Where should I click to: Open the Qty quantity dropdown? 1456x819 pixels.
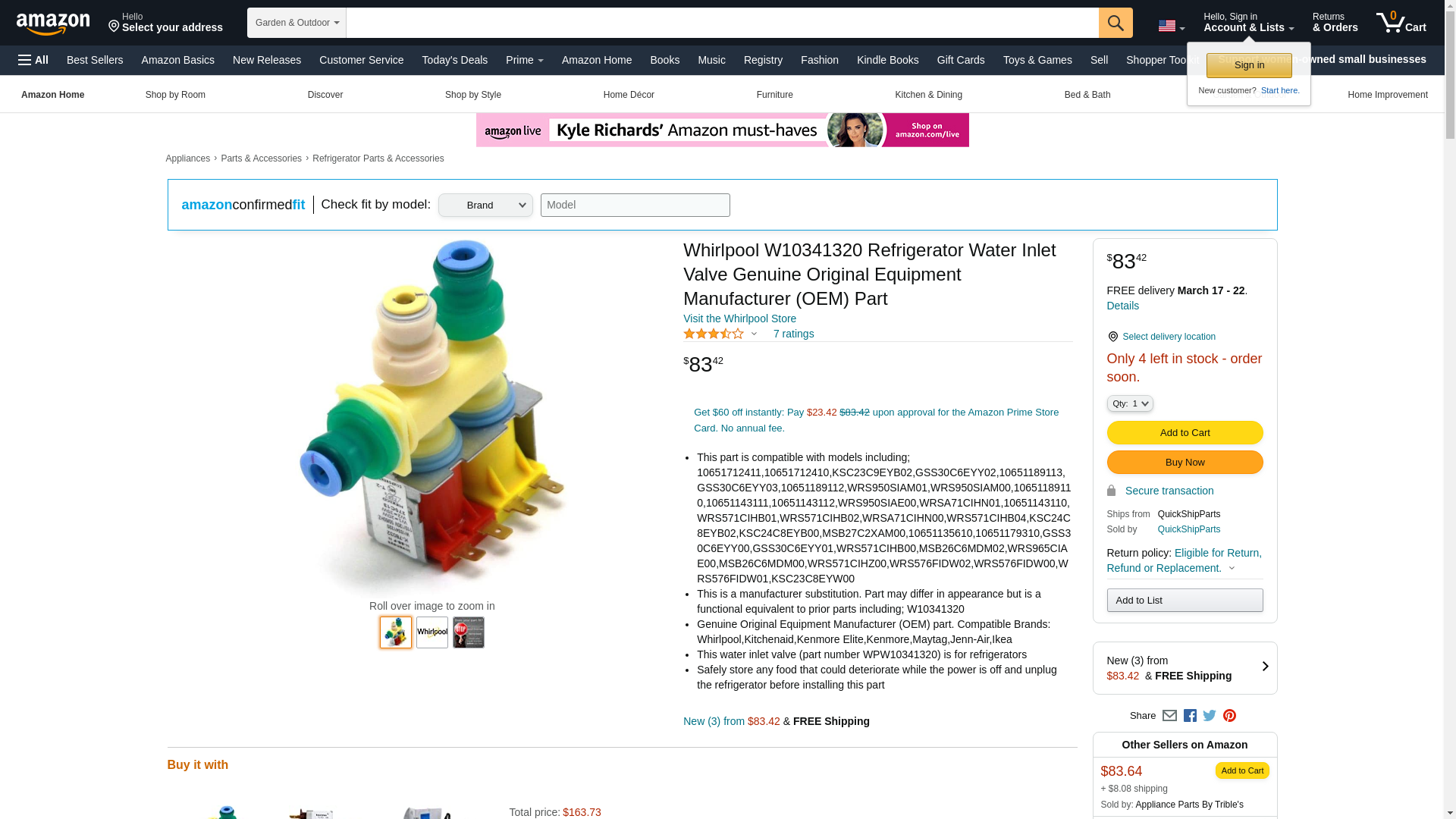(1130, 403)
